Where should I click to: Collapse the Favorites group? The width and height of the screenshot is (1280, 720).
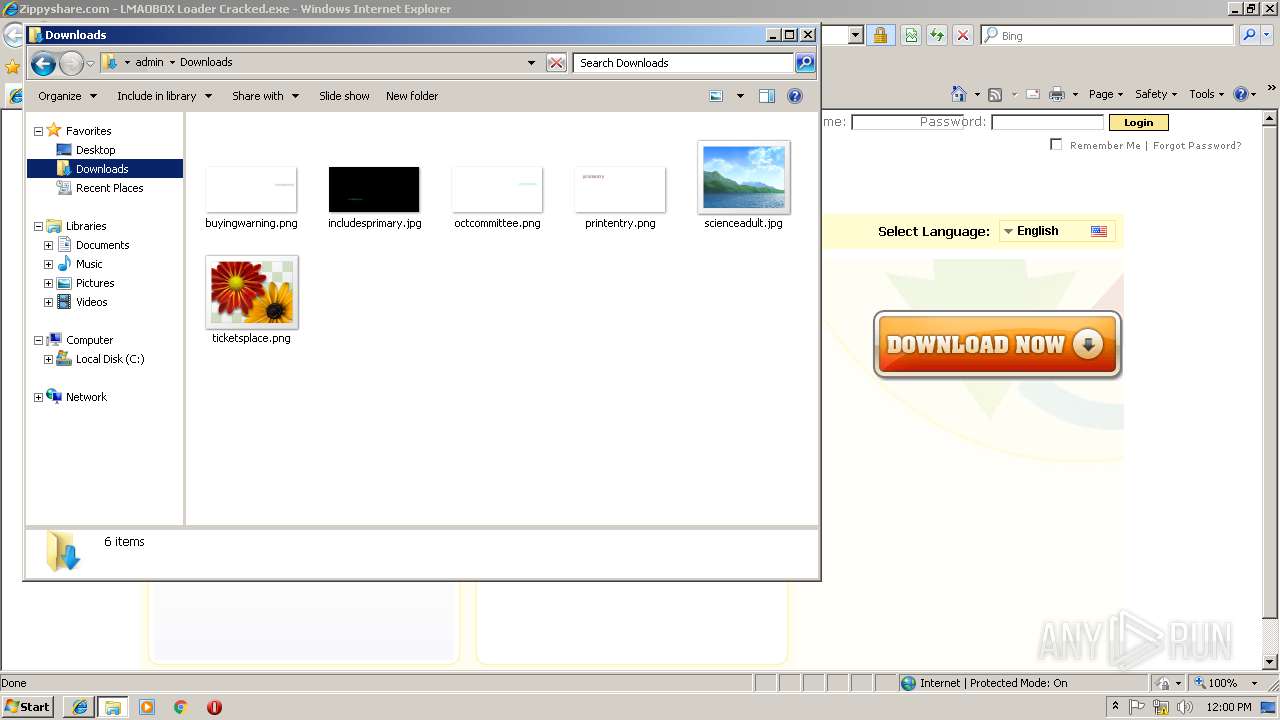[x=38, y=131]
